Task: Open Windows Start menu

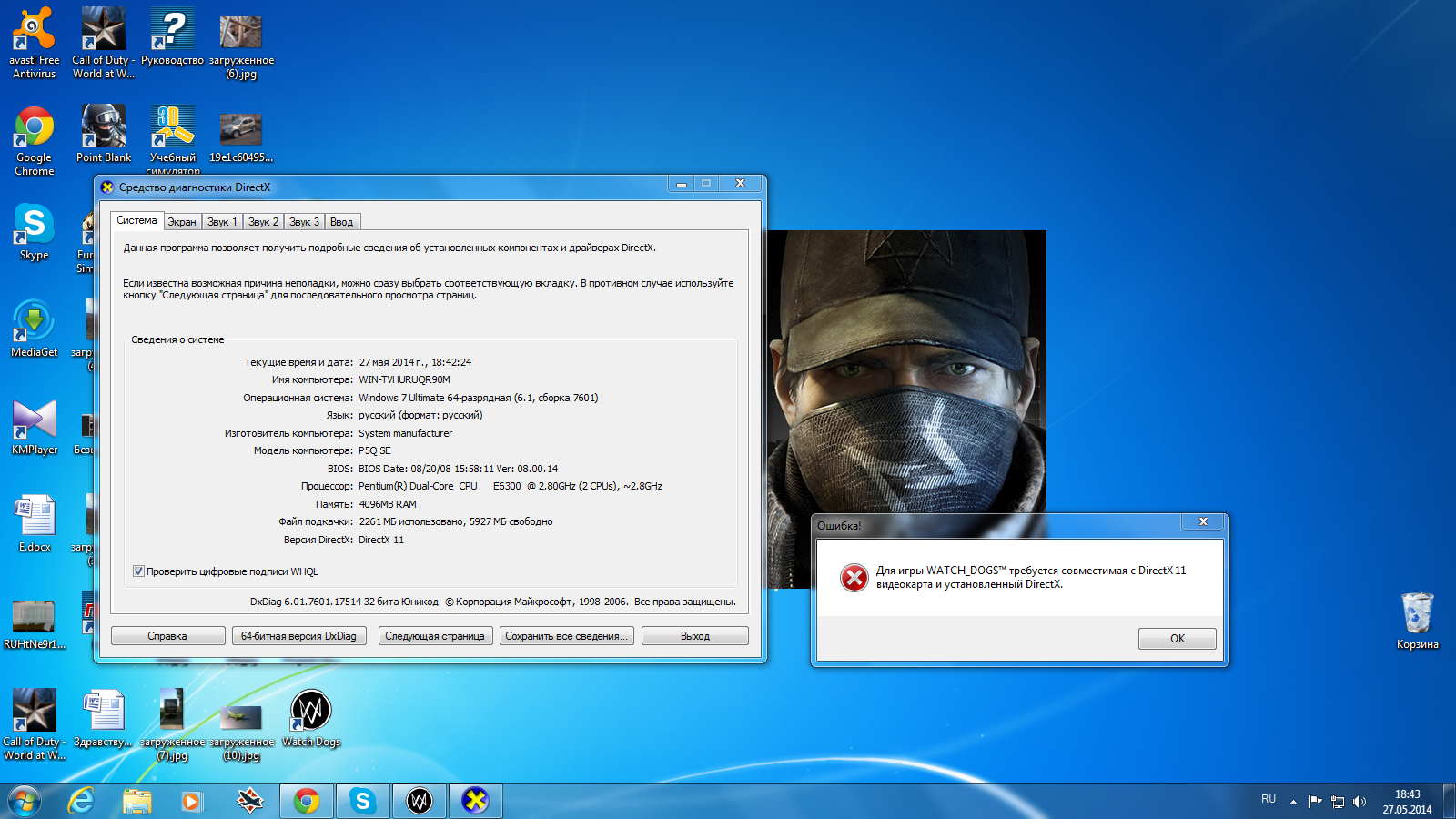Action: click(x=25, y=801)
